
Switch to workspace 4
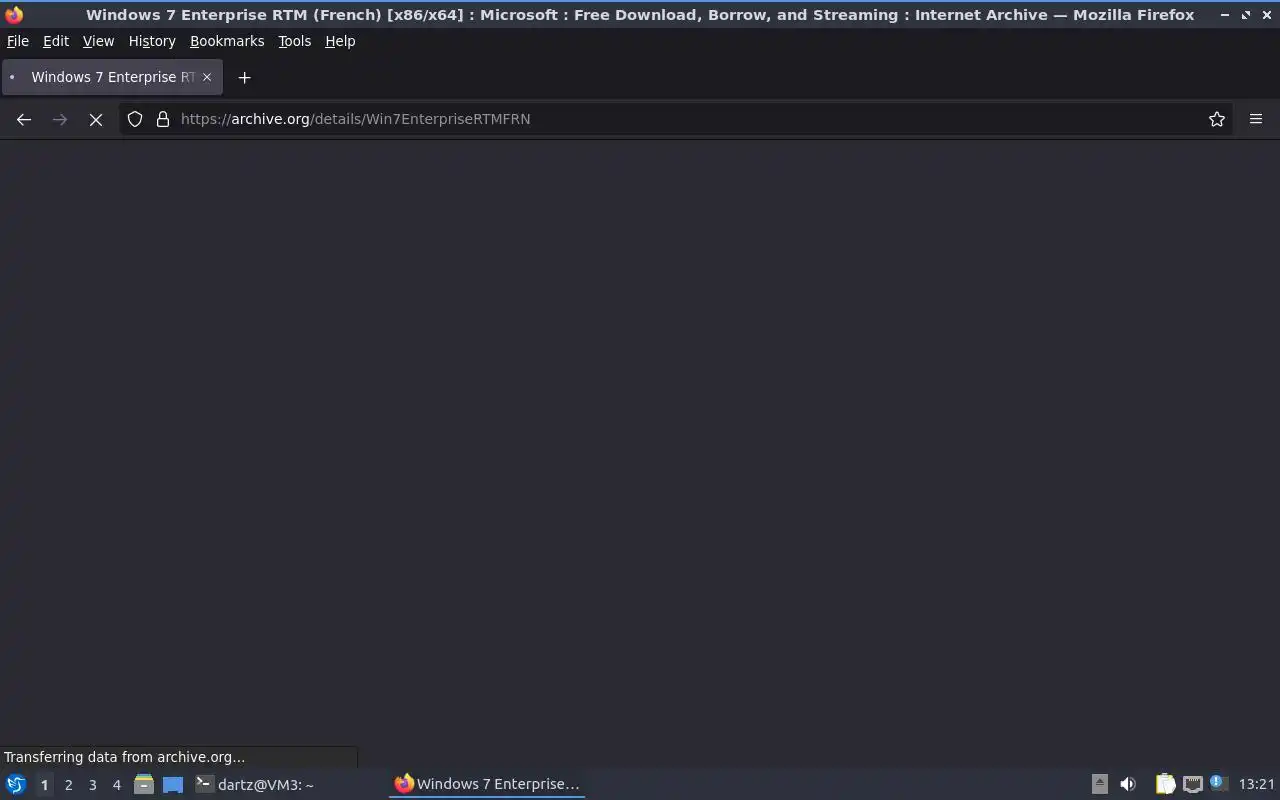click(x=116, y=785)
